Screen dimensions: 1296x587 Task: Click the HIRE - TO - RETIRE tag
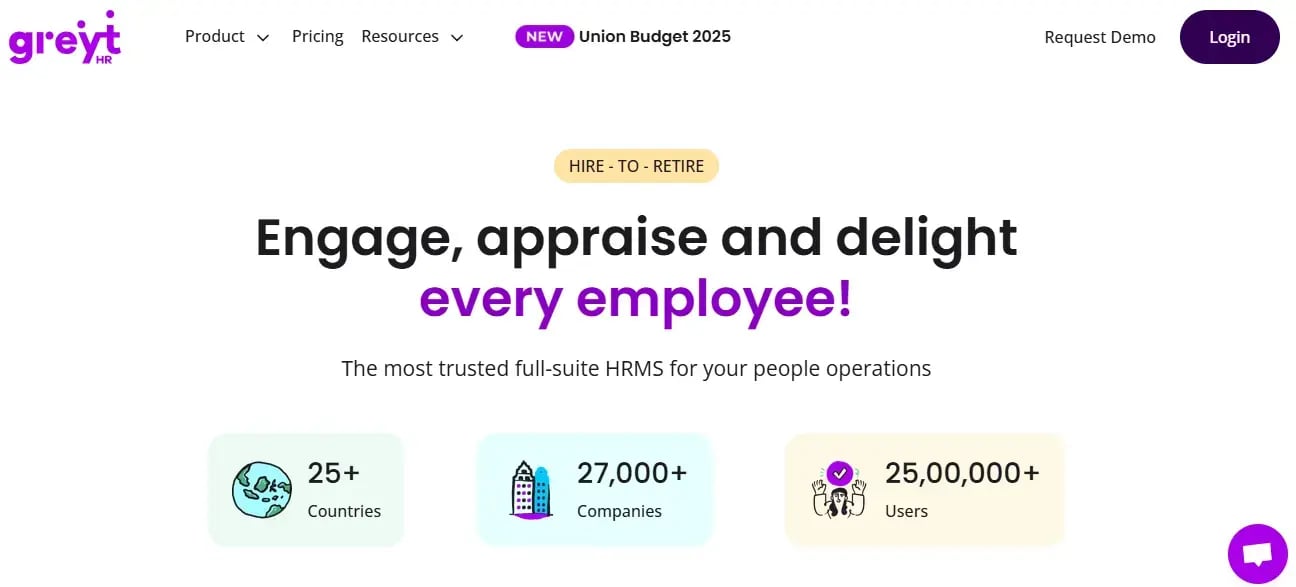(636, 166)
